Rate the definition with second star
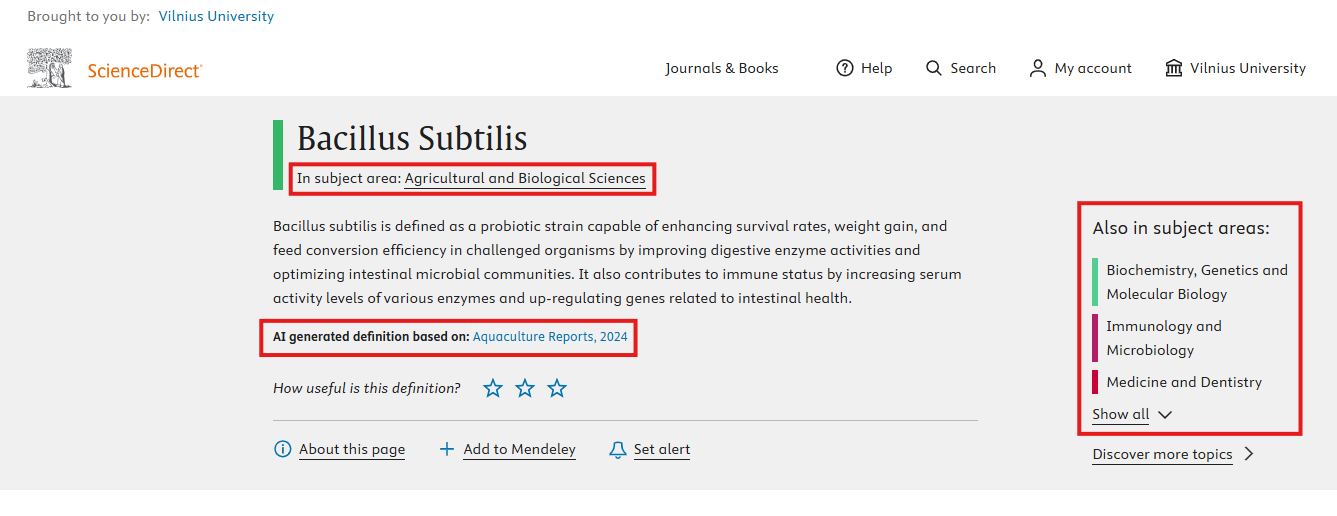Viewport: 1337px width, 516px height. click(525, 388)
